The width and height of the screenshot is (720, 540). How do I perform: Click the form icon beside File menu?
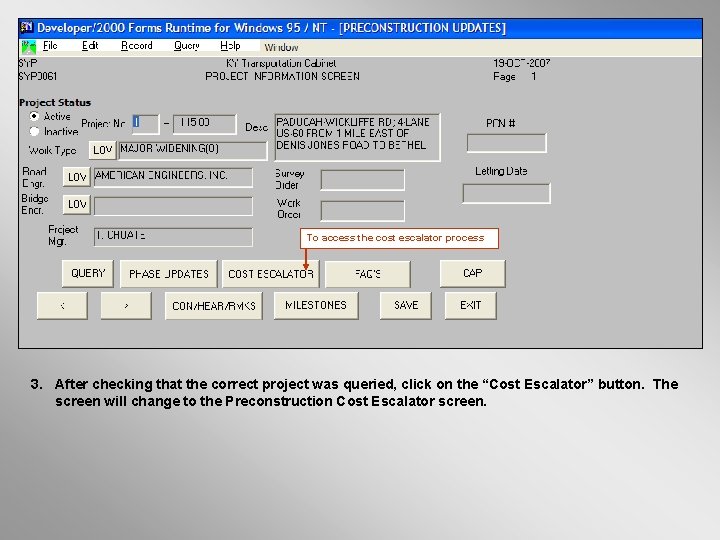click(28, 47)
